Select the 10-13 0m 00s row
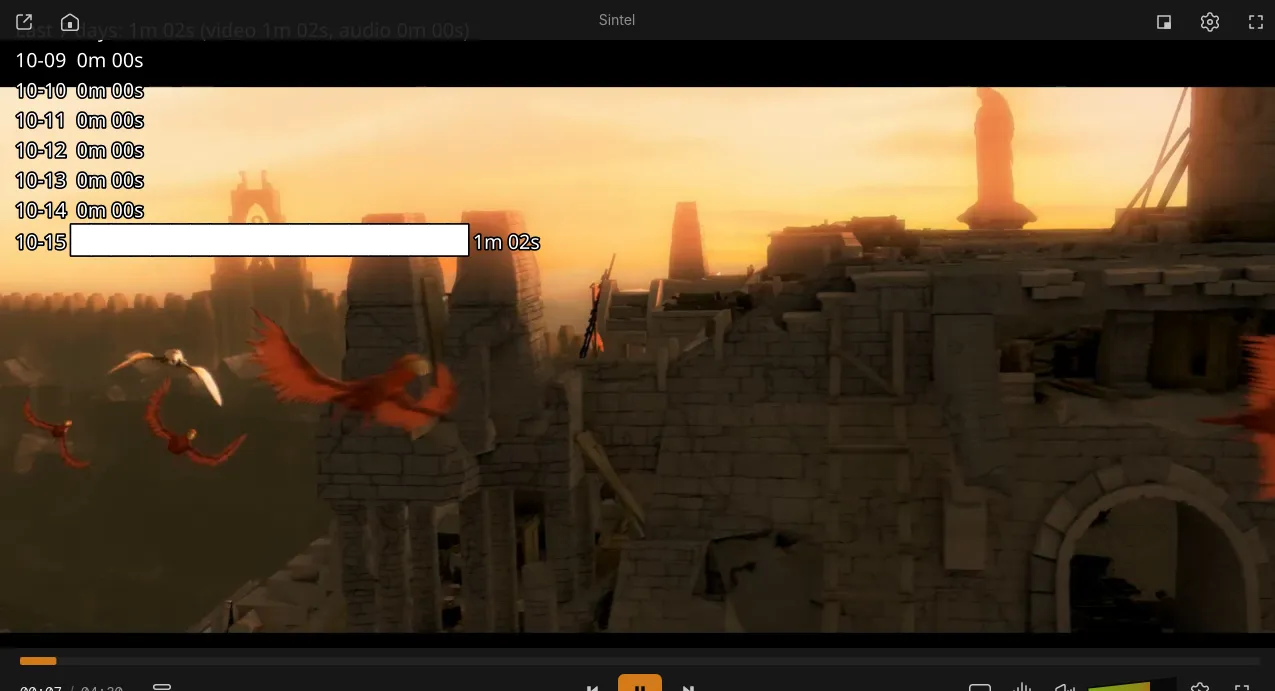The image size is (1275, 691). click(80, 181)
